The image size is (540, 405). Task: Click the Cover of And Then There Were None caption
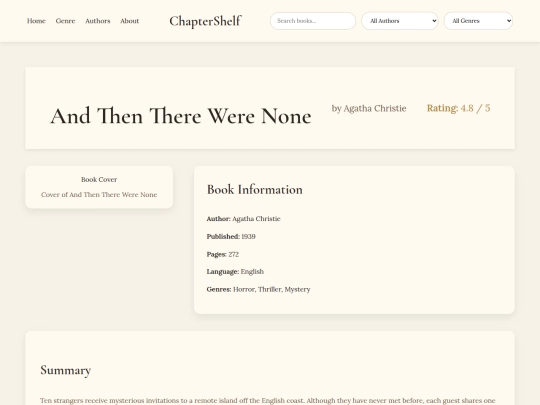pyautogui.click(x=99, y=195)
